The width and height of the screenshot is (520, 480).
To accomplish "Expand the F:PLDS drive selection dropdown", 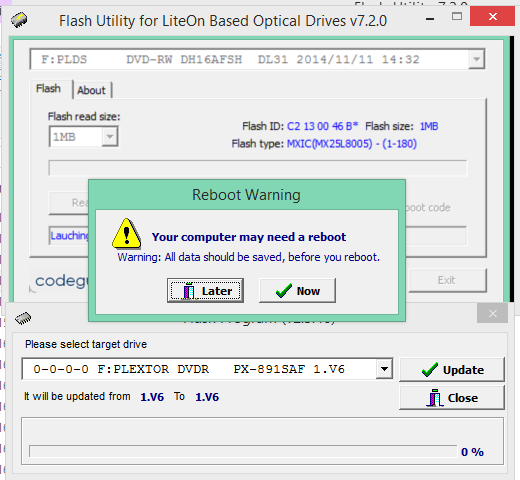I will pos(477,59).
